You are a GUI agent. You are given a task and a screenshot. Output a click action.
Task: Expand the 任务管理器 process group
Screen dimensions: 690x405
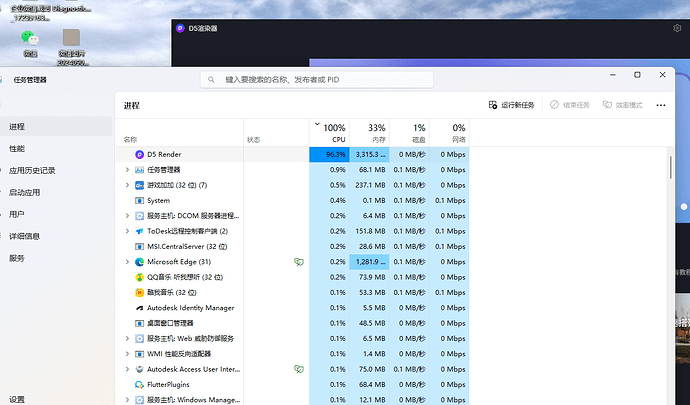tap(127, 170)
